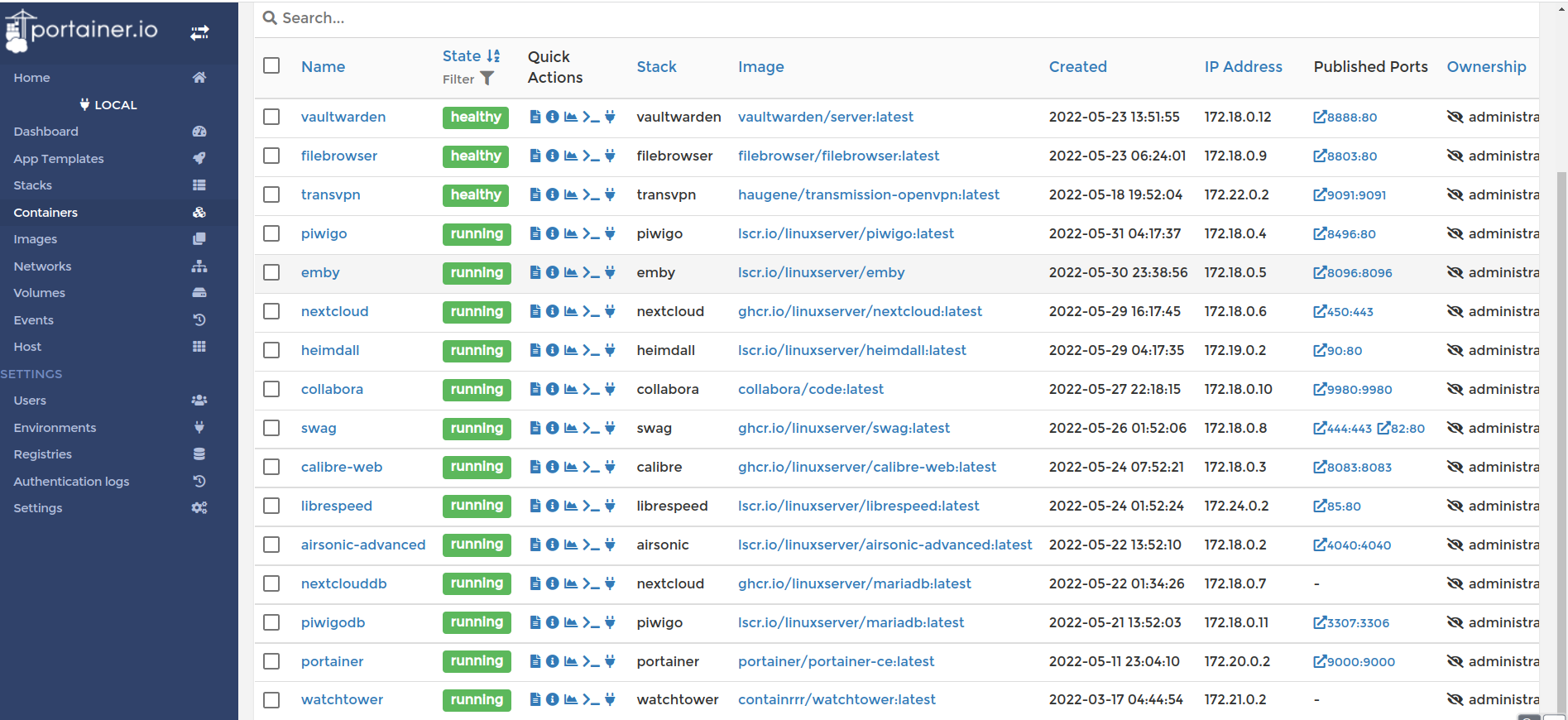Collapse sidebar with the toggle arrows icon
Screen dimensions: 1568x720
tap(199, 33)
